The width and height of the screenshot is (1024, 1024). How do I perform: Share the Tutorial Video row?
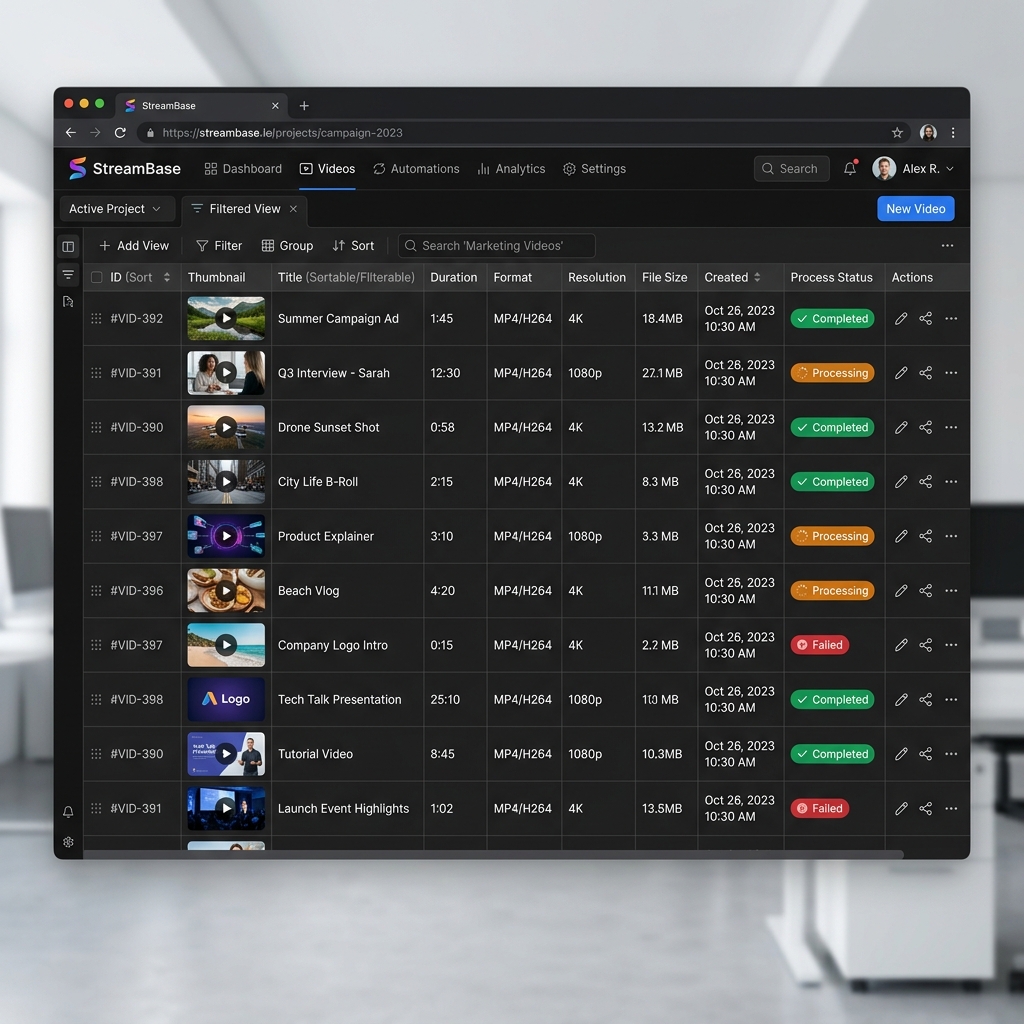(925, 754)
